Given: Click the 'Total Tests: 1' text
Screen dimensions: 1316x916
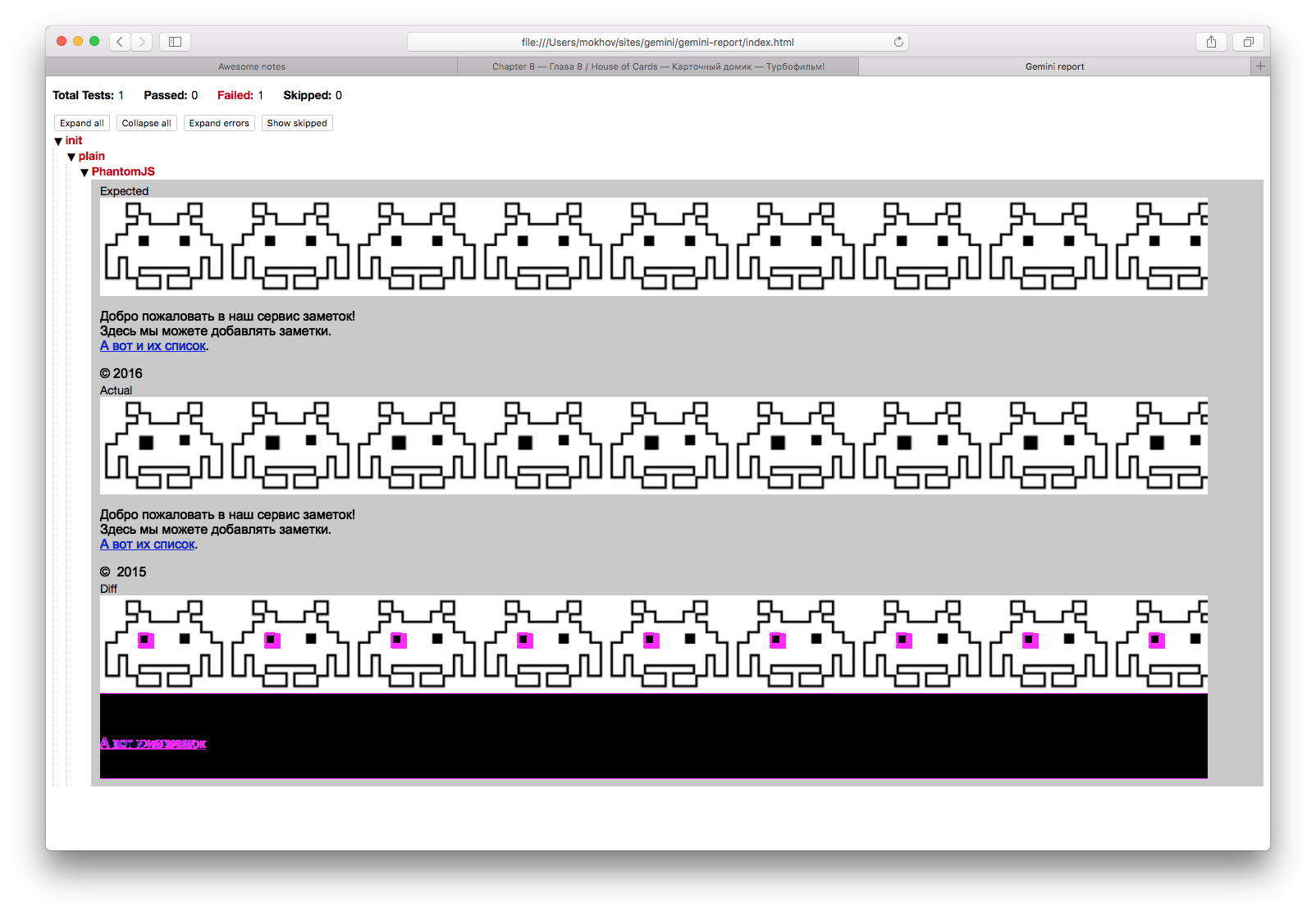Looking at the screenshot, I should click(x=88, y=95).
